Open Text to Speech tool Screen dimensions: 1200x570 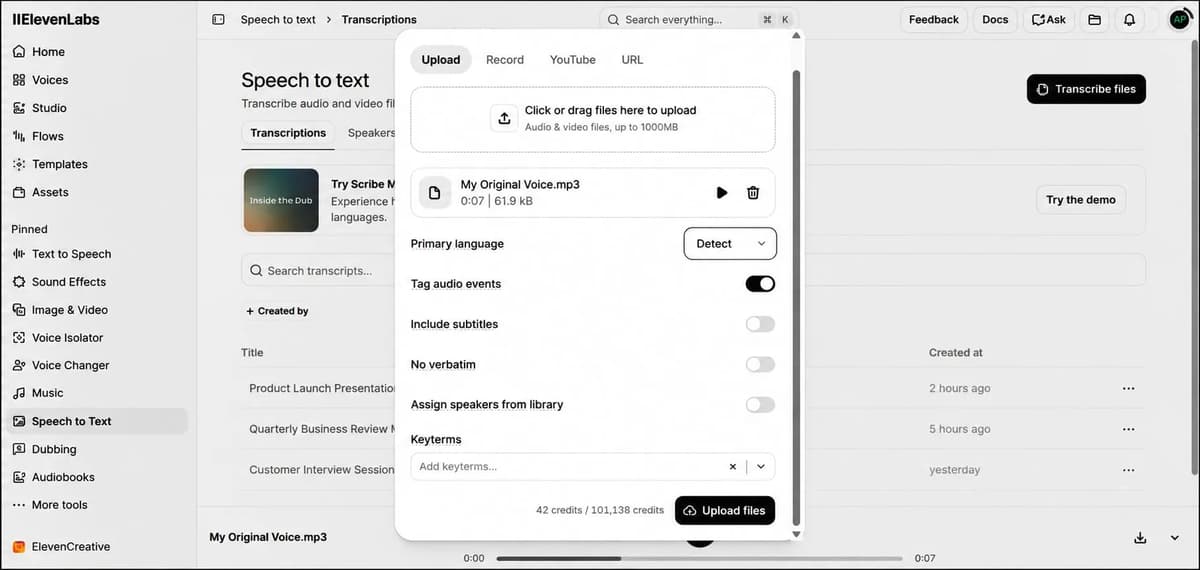(x=71, y=254)
